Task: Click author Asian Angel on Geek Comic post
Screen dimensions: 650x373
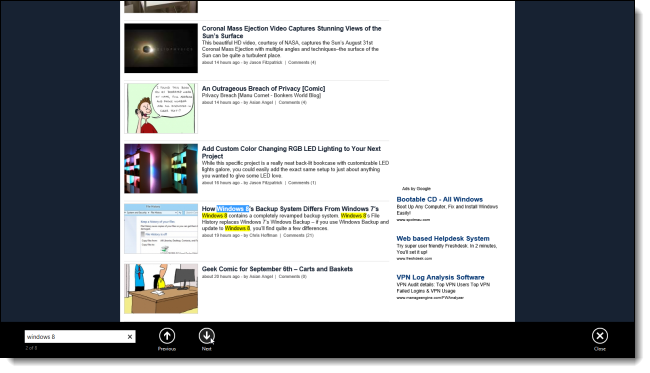Action: 261,276
